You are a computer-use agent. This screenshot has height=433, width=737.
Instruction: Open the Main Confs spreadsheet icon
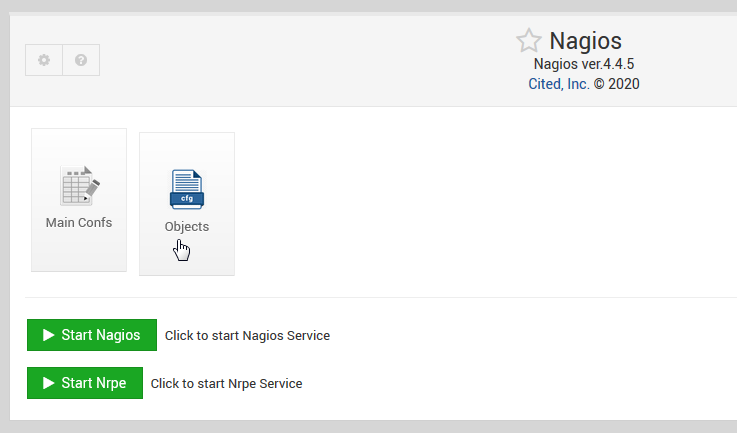(x=80, y=186)
